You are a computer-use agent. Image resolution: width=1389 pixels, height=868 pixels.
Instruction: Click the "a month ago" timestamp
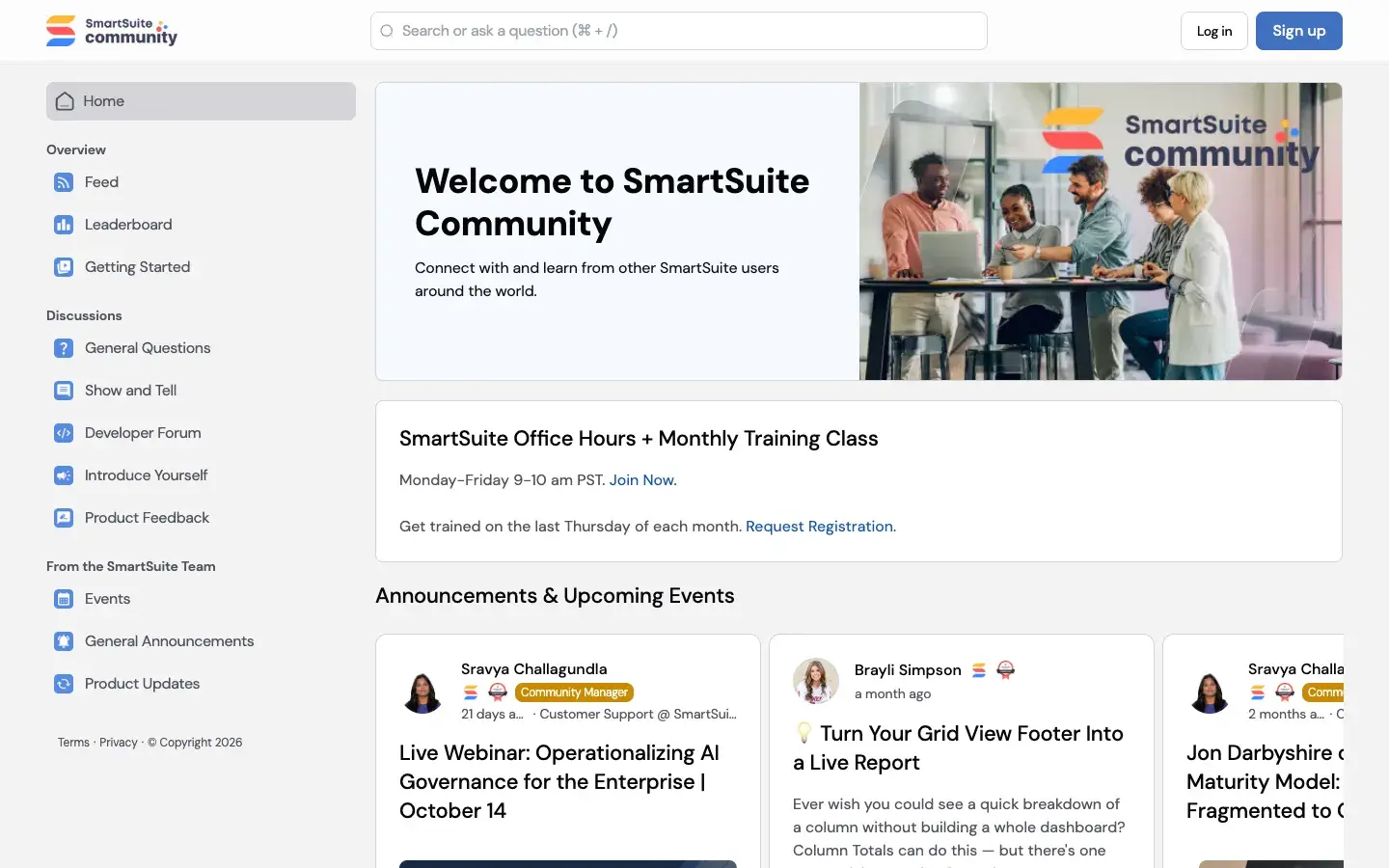893,694
